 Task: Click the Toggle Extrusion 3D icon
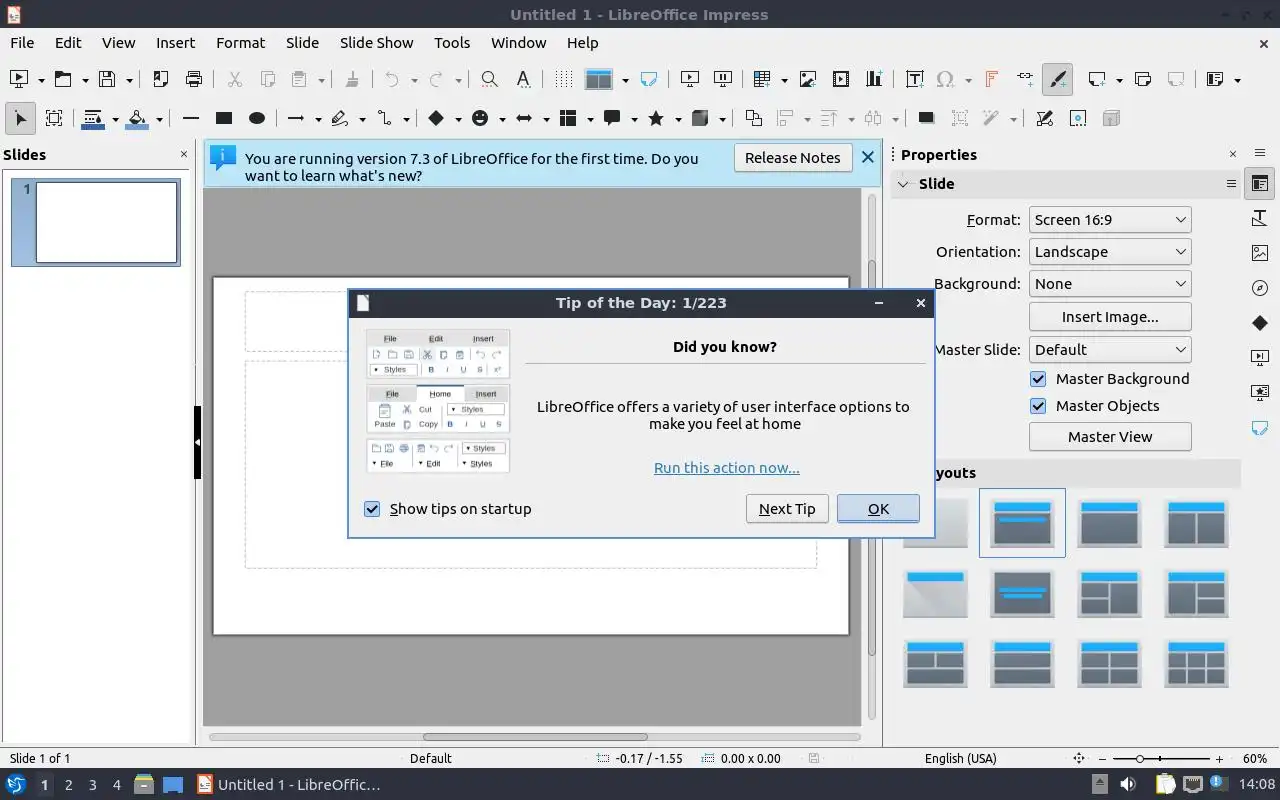pyautogui.click(x=1111, y=118)
